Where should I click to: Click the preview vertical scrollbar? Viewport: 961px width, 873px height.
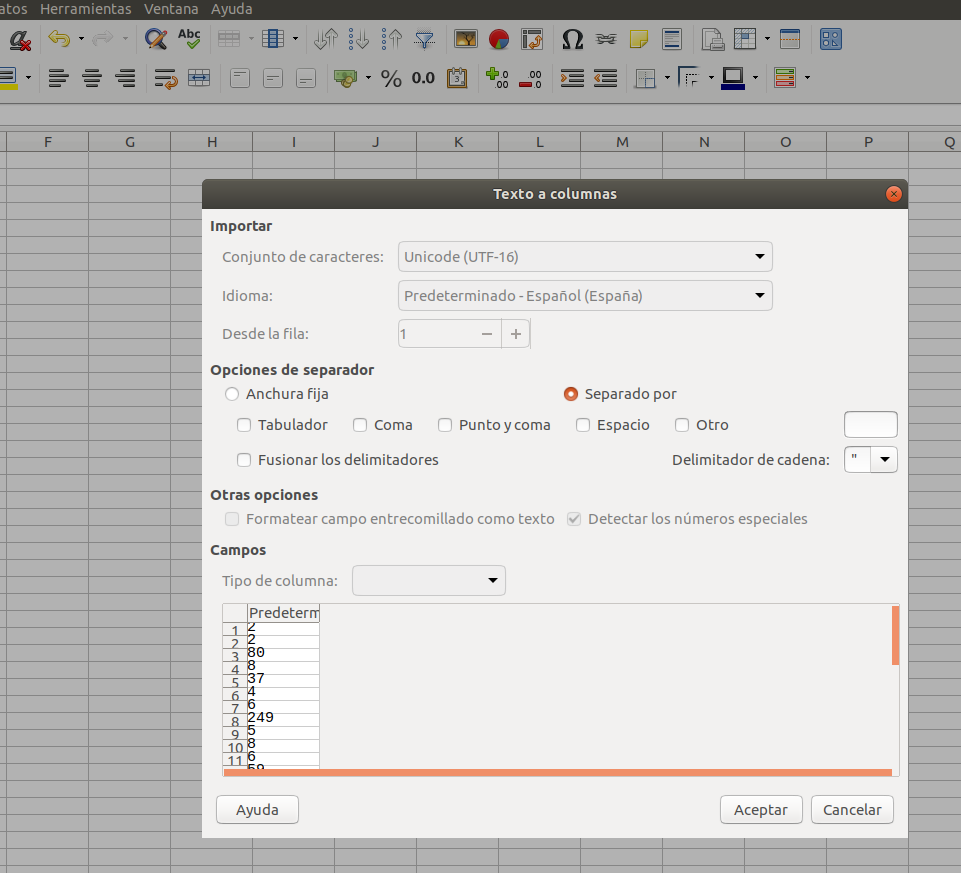[x=895, y=636]
